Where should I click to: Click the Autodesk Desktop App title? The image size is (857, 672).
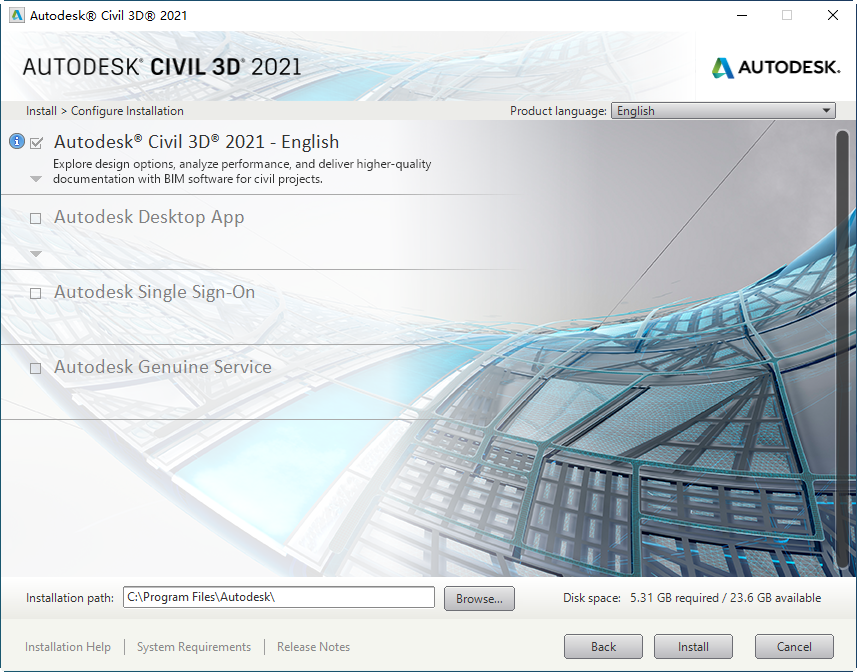coord(149,217)
